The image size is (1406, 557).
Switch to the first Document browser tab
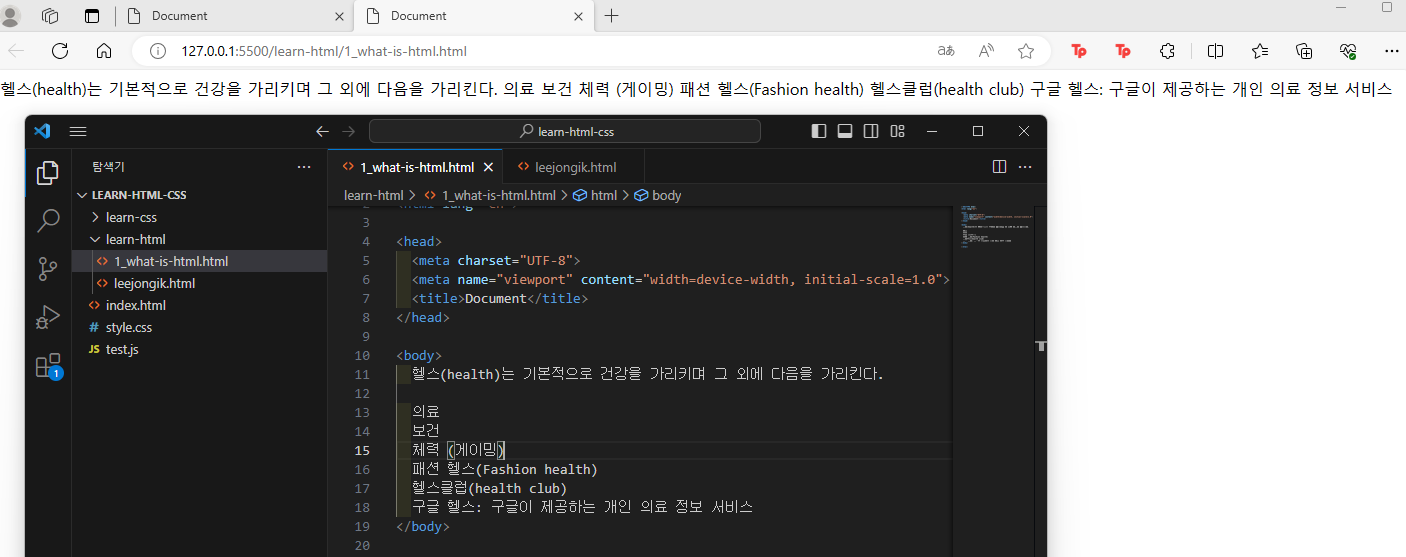[x=233, y=16]
